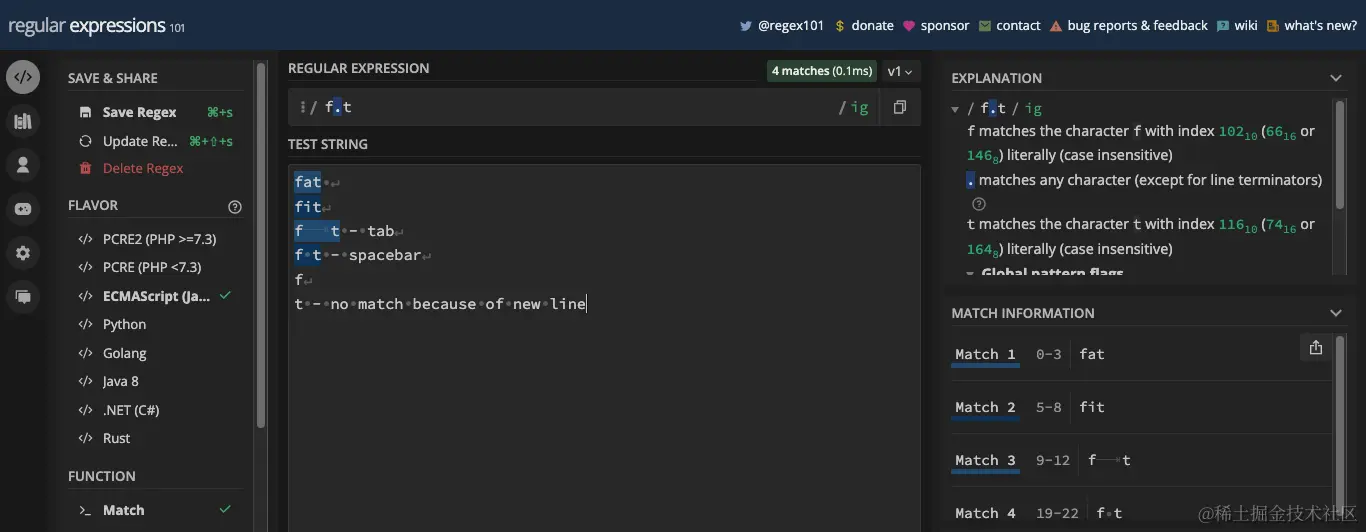Open flavor help question mark icon
Viewport: 1366px width, 532px height.
click(x=235, y=207)
